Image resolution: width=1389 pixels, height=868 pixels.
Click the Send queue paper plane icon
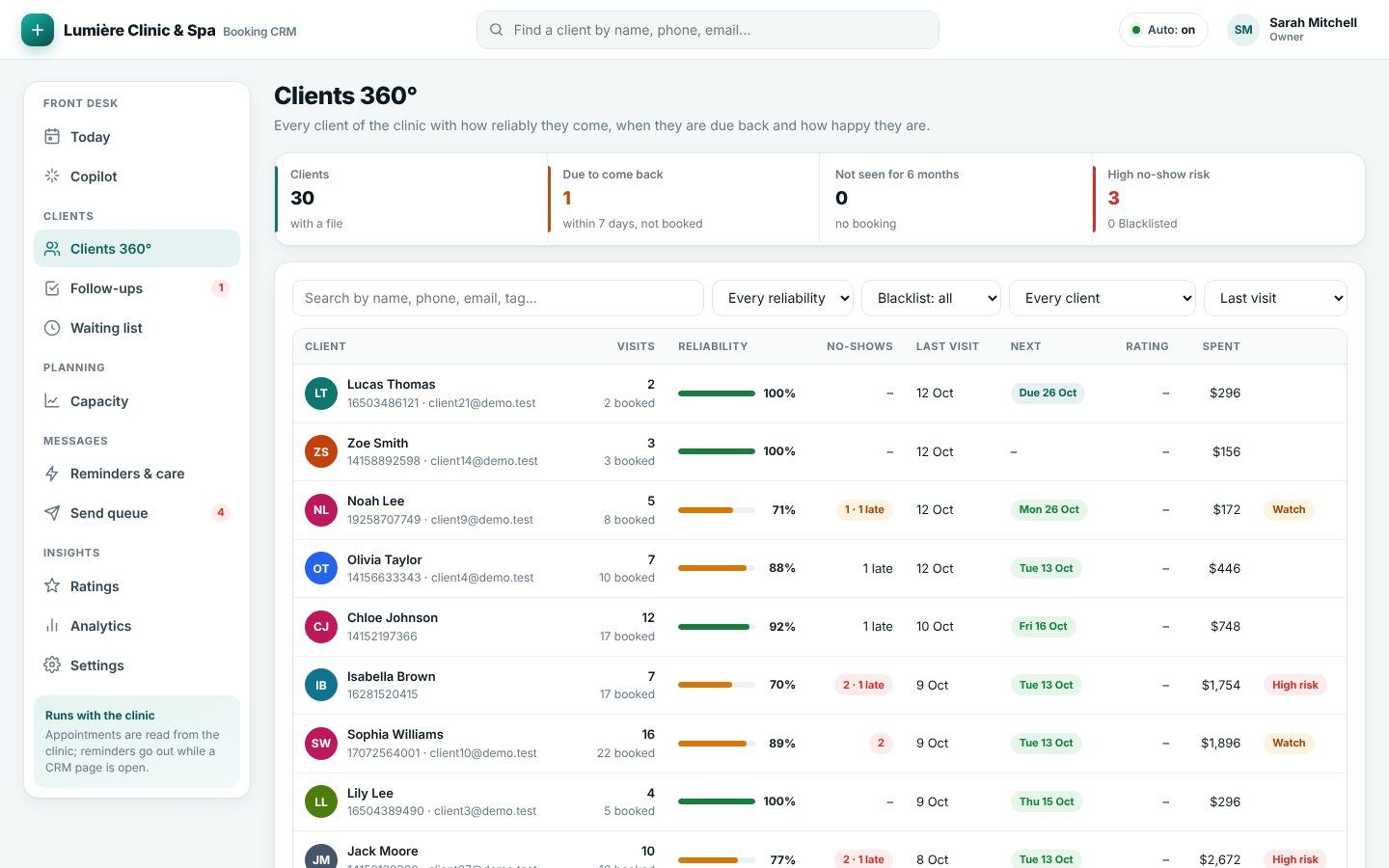[52, 513]
